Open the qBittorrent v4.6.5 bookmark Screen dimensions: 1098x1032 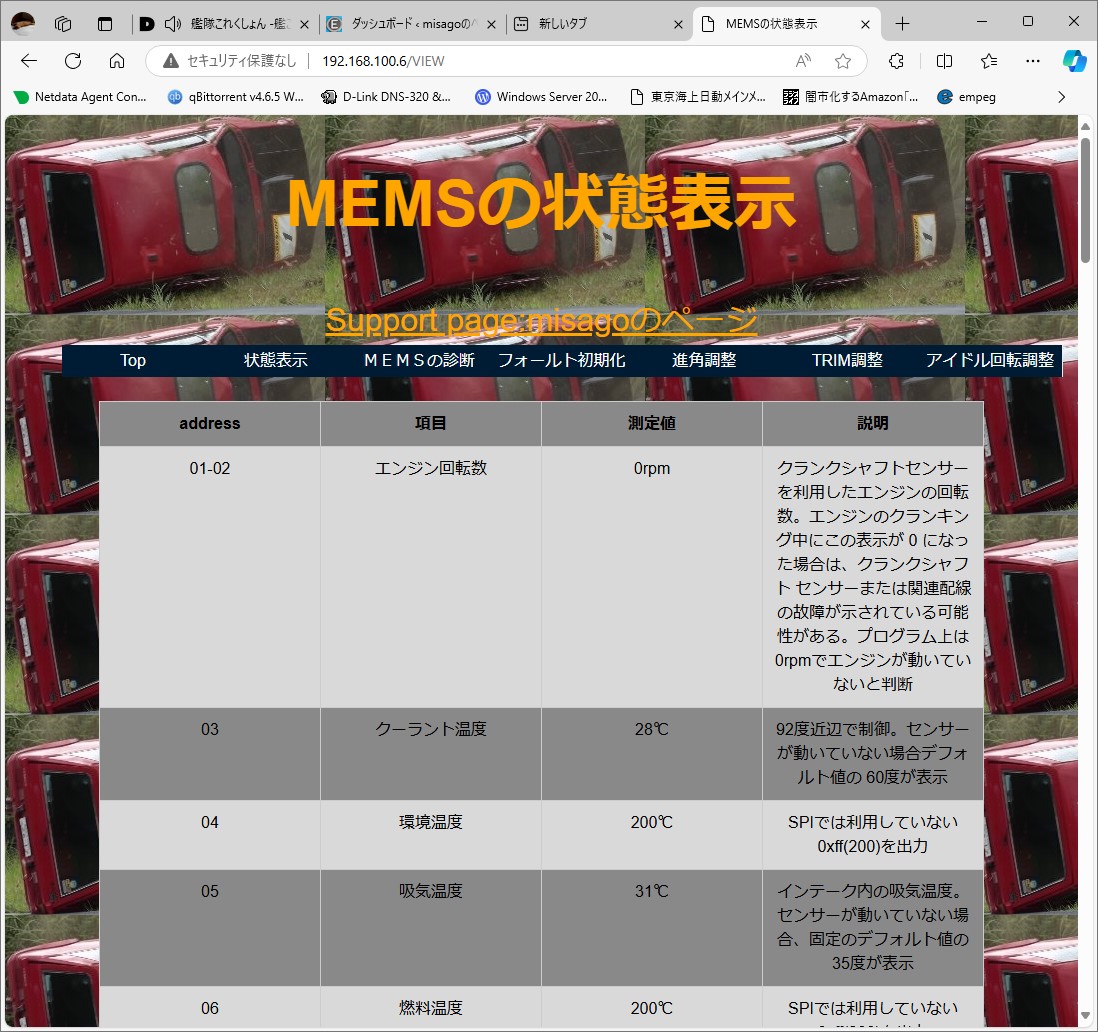click(236, 97)
